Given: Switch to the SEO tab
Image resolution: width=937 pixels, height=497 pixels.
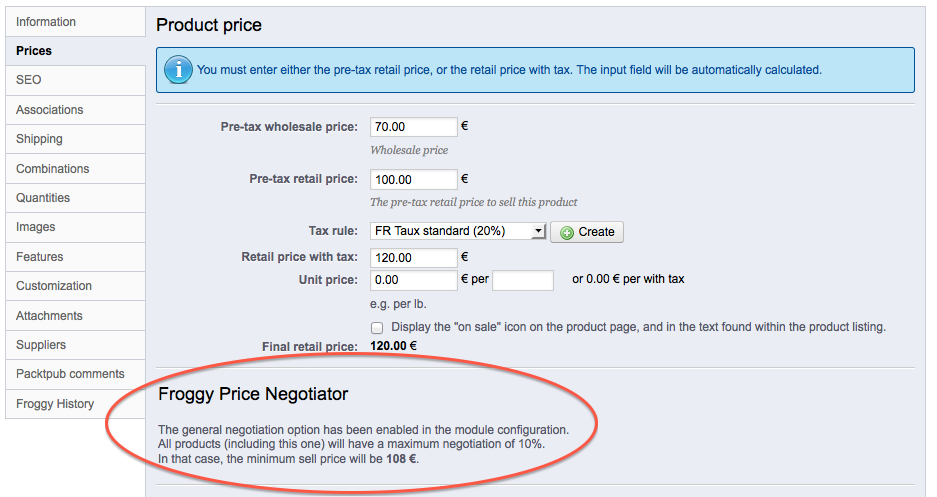Looking at the screenshot, I should (x=75, y=80).
